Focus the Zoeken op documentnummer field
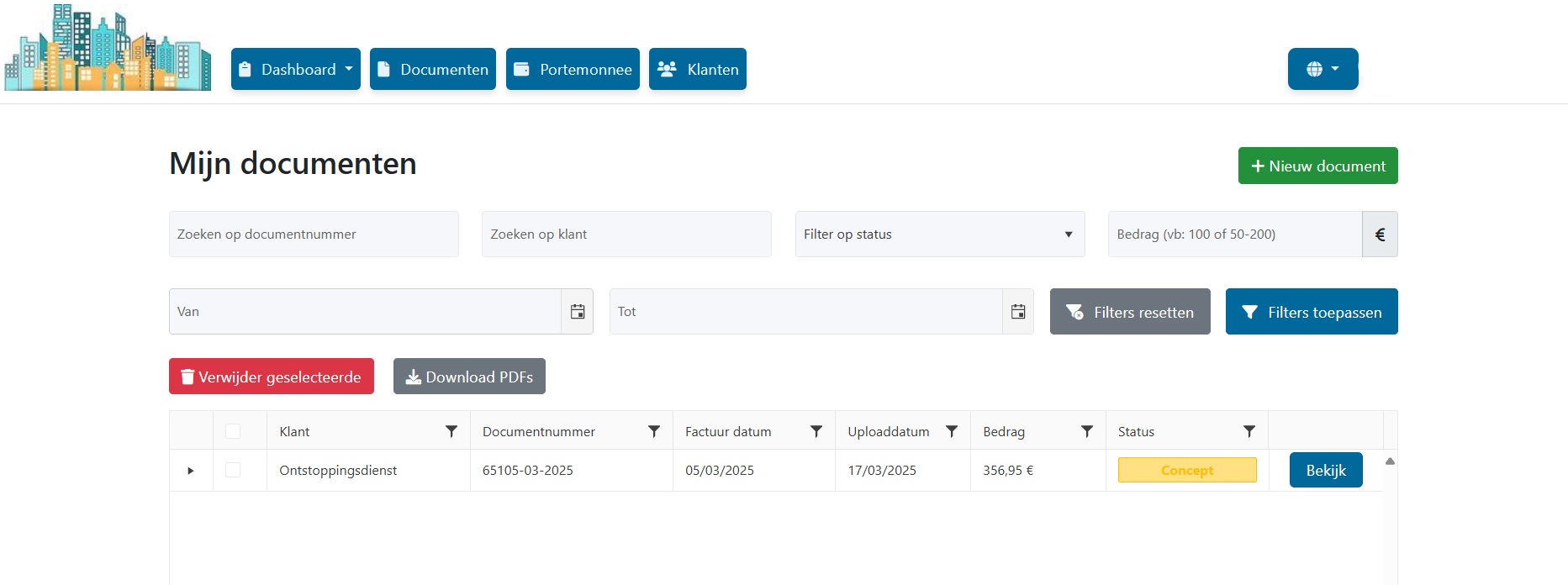 point(314,235)
